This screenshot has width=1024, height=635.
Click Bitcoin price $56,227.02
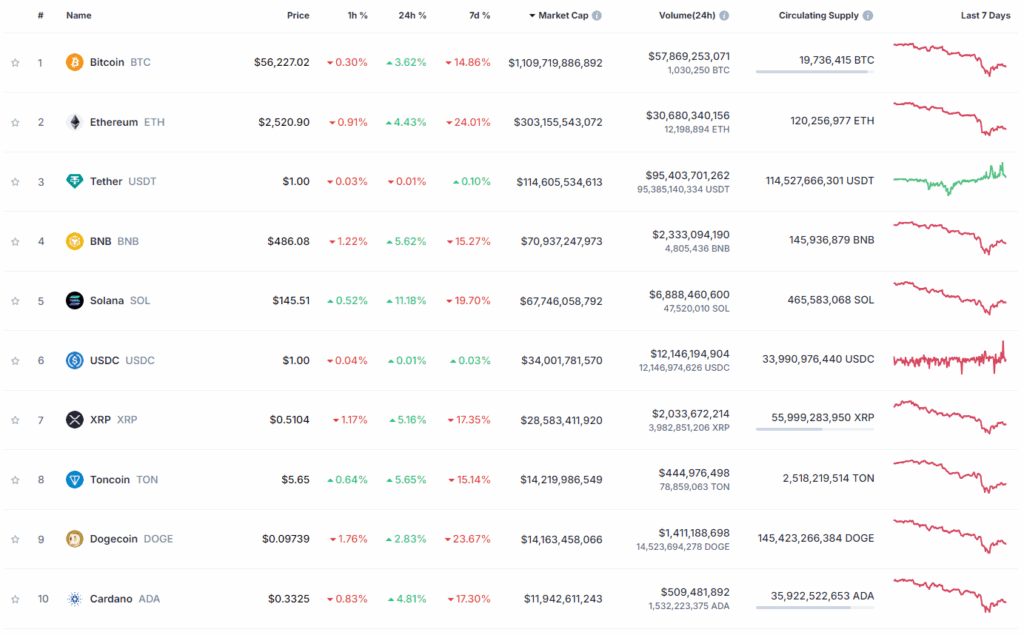click(x=281, y=62)
